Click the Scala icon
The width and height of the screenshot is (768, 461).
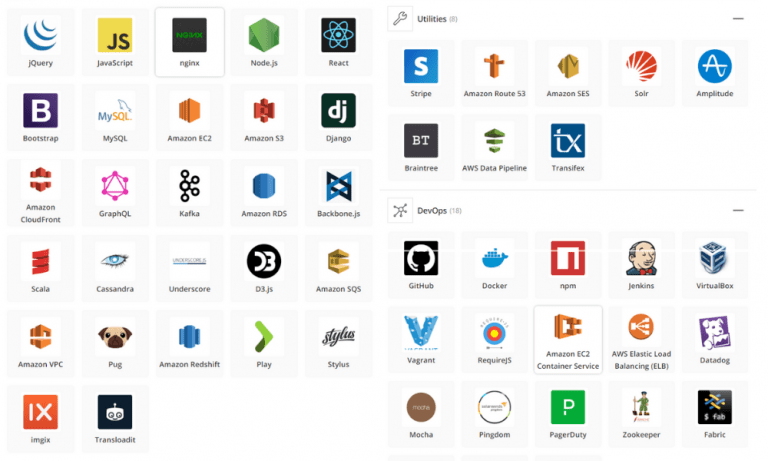point(41,262)
